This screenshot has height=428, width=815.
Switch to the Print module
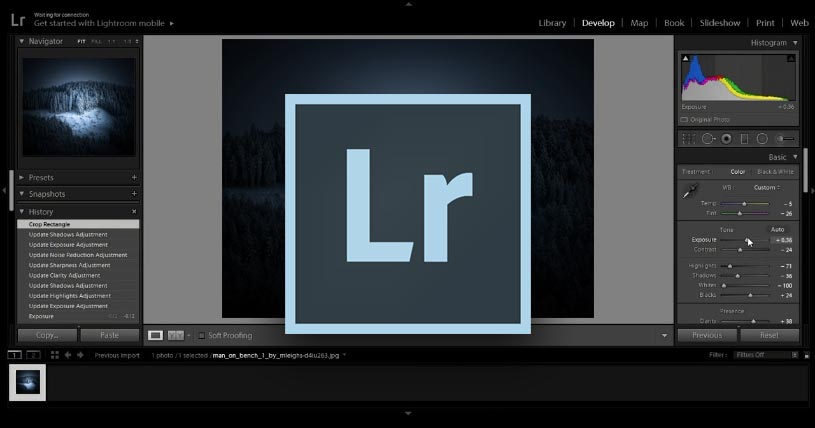[x=765, y=23]
